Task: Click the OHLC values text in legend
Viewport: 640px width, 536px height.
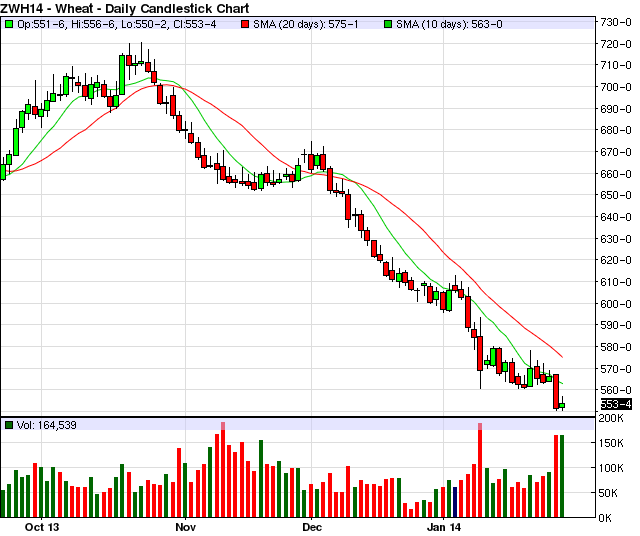Action: tap(117, 24)
